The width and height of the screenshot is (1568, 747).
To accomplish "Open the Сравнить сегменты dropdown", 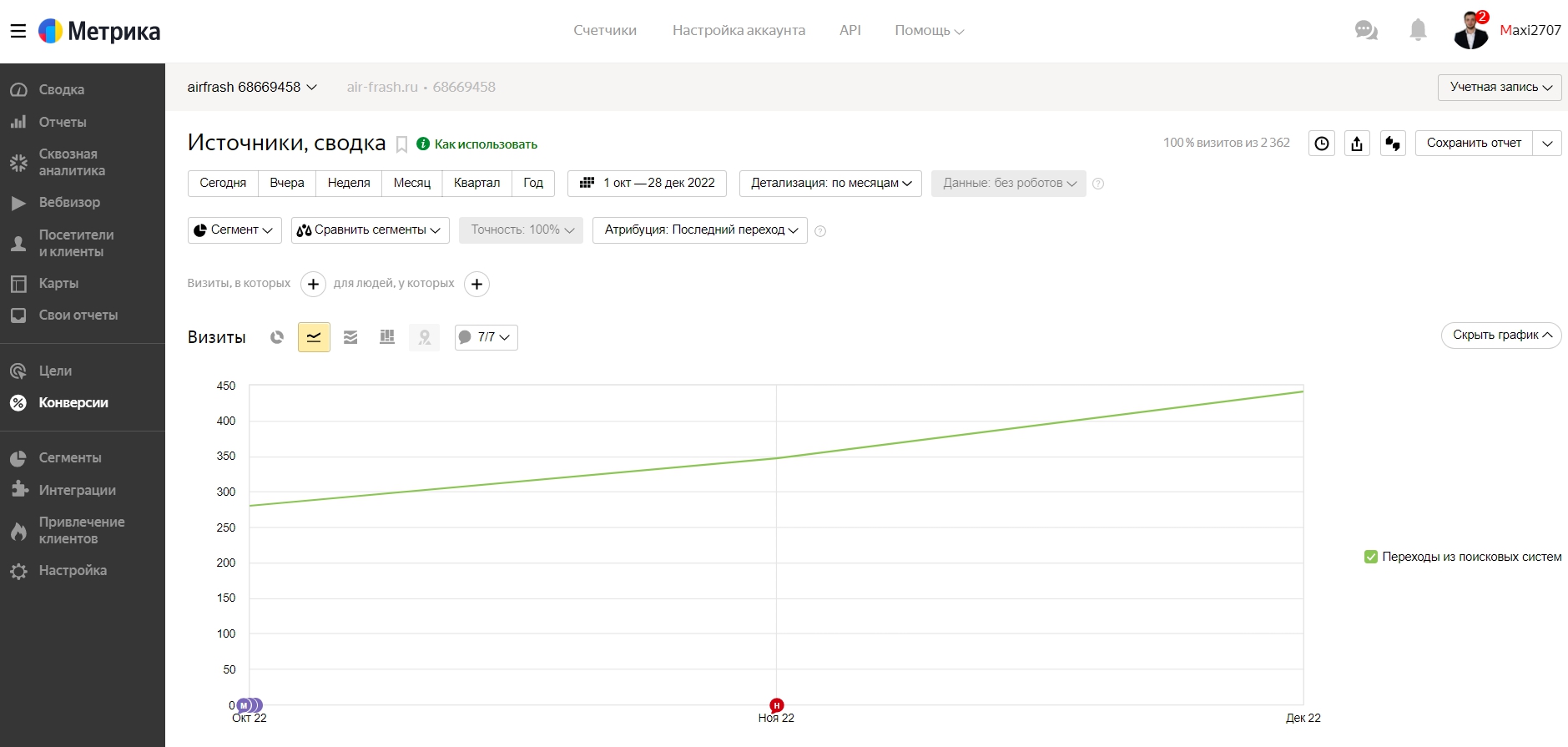I will coord(371,230).
